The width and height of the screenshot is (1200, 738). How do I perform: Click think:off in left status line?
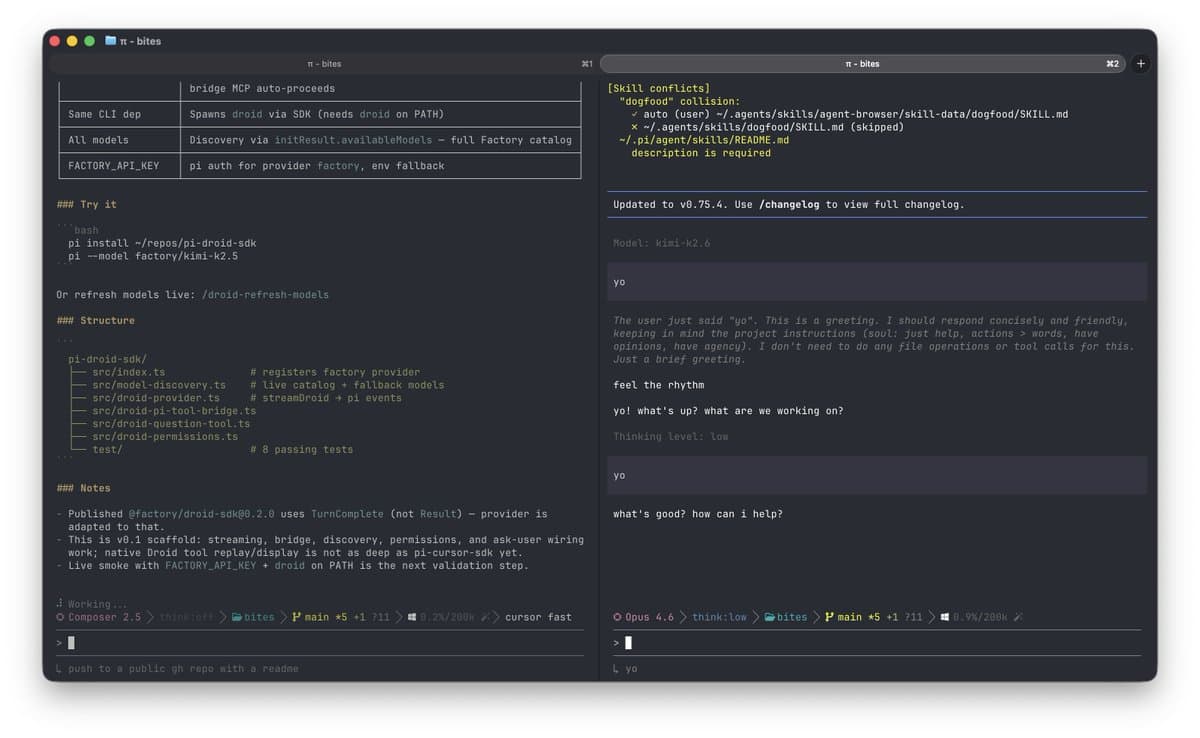tap(186, 617)
